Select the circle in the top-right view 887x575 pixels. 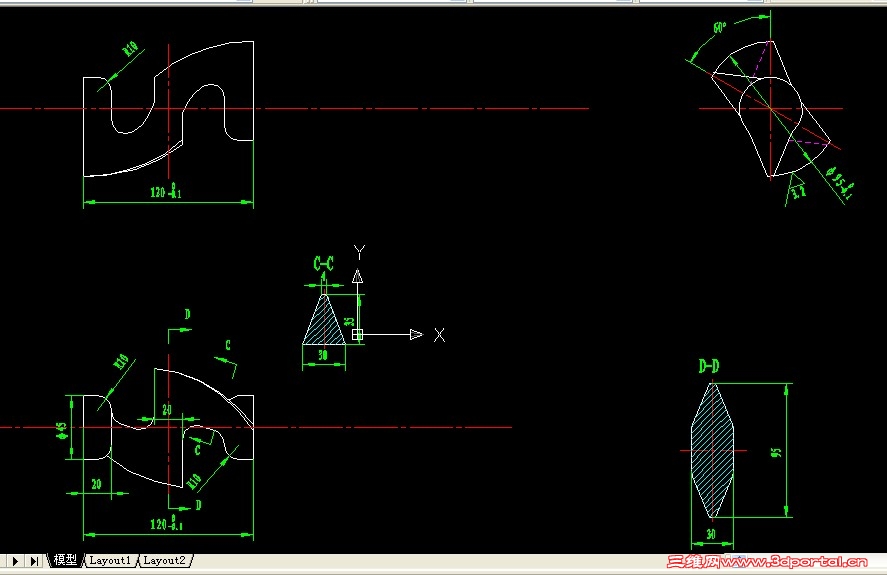tap(770, 108)
